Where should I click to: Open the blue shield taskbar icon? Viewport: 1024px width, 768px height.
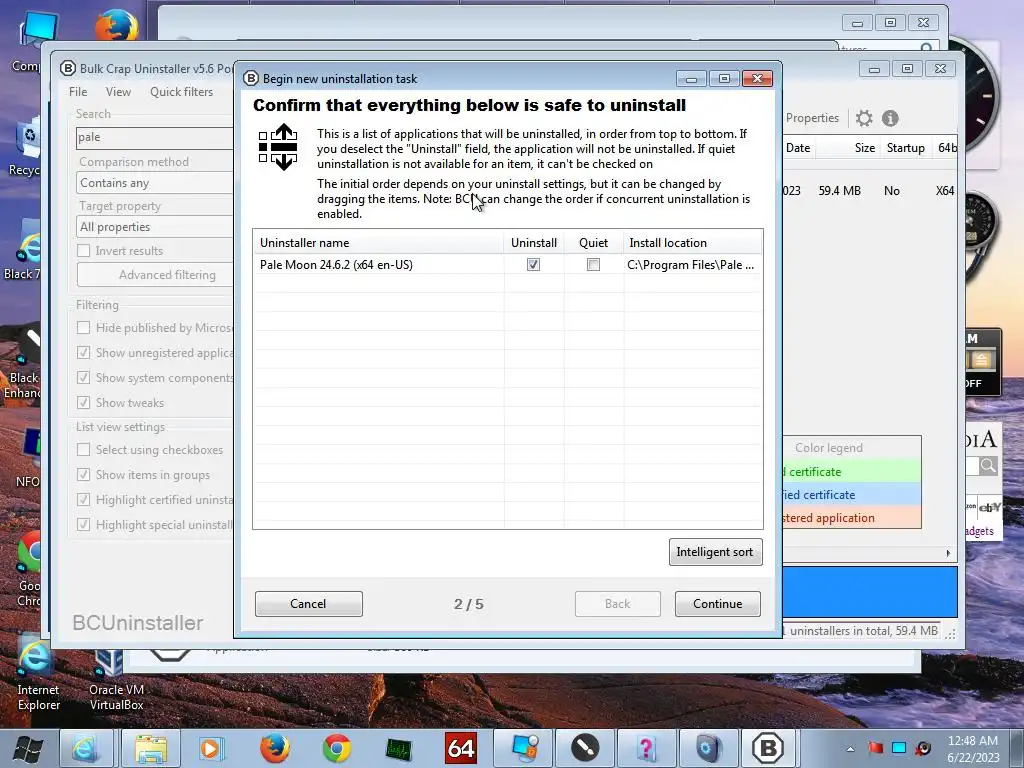pos(709,748)
